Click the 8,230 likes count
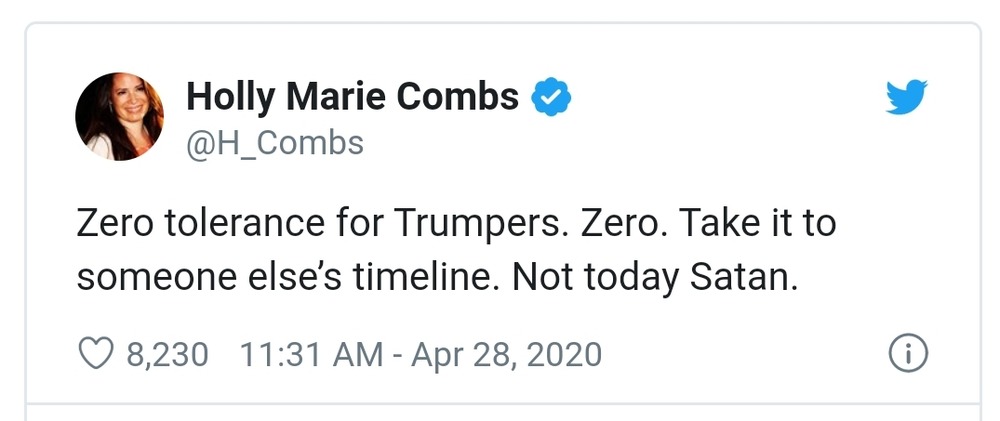Viewport: 1000px width, 421px height. (168, 354)
